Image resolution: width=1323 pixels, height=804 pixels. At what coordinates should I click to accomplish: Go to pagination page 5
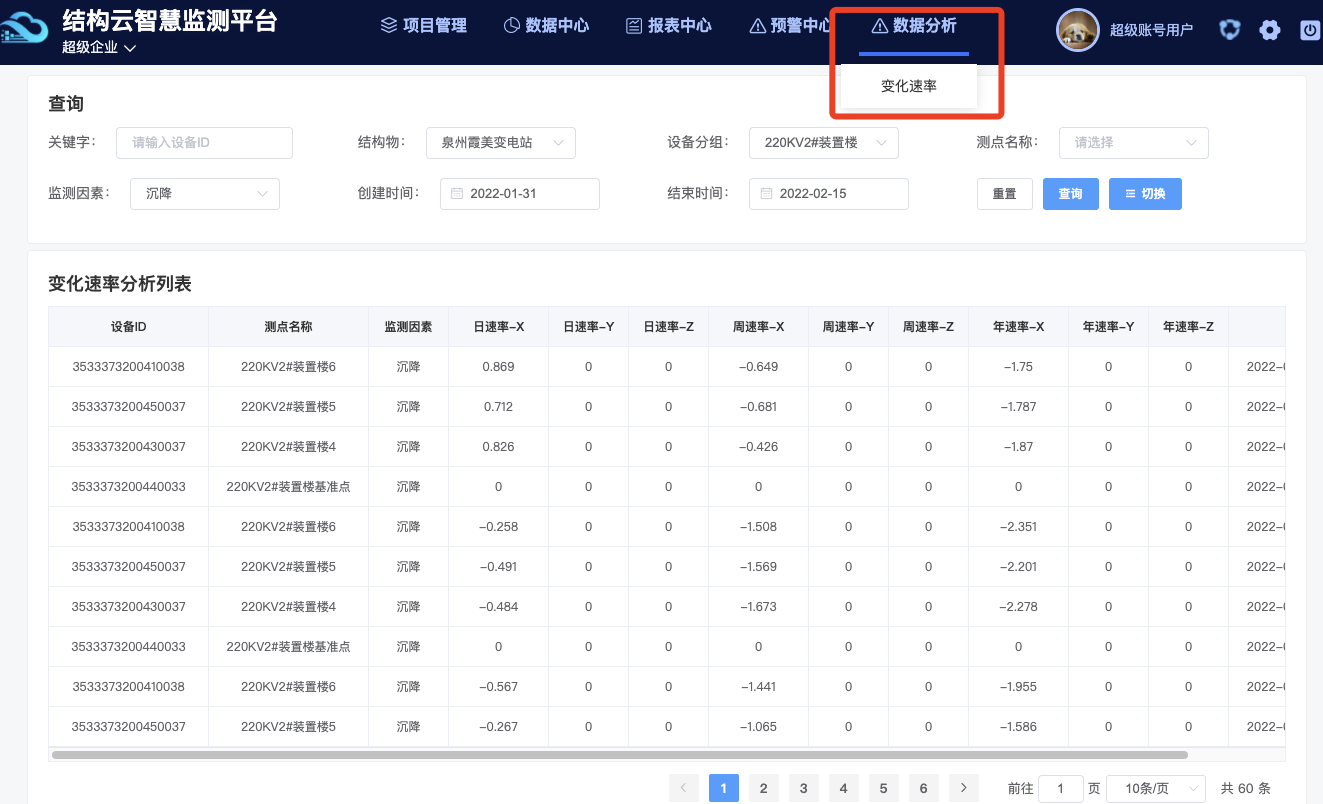pyautogui.click(x=883, y=788)
